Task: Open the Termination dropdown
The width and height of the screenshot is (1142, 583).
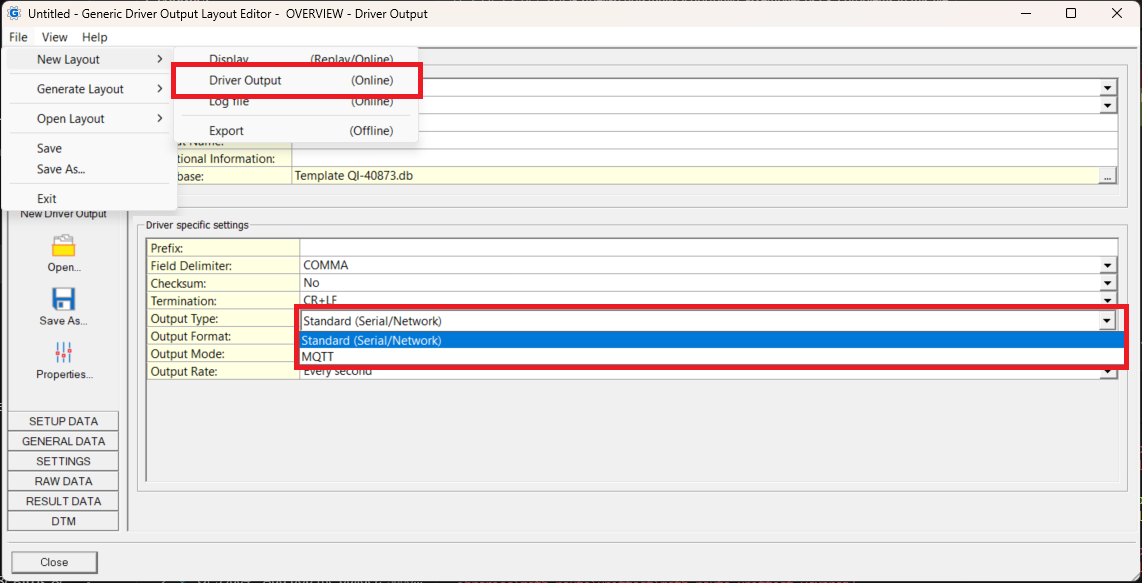Action: point(1107,301)
